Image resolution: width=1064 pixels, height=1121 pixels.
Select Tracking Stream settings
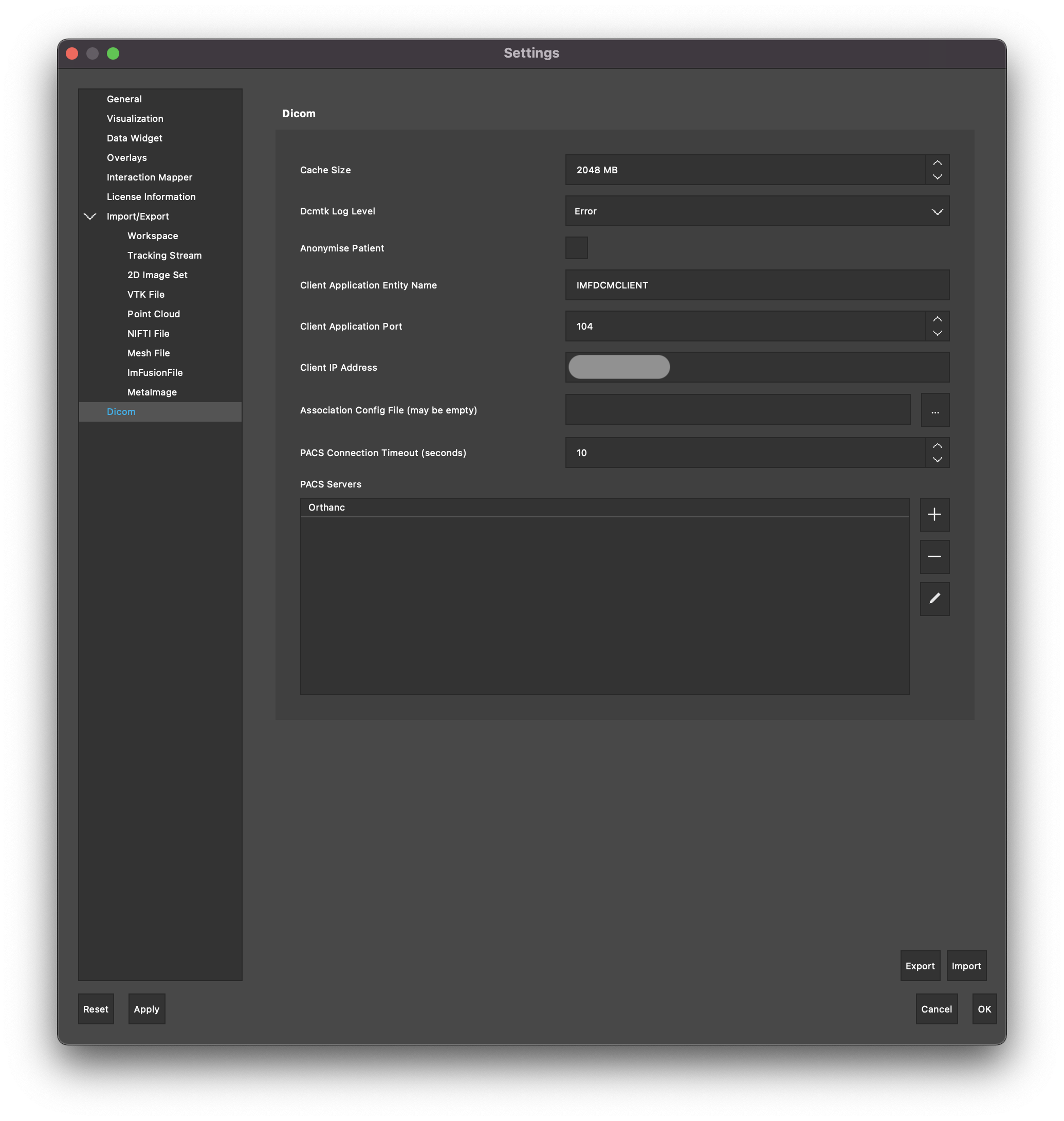pos(164,255)
